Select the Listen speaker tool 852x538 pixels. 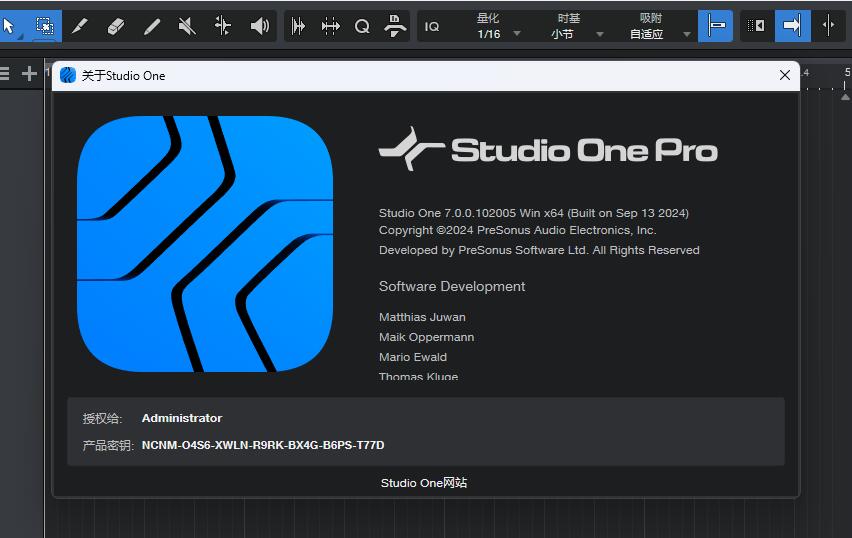click(x=260, y=26)
